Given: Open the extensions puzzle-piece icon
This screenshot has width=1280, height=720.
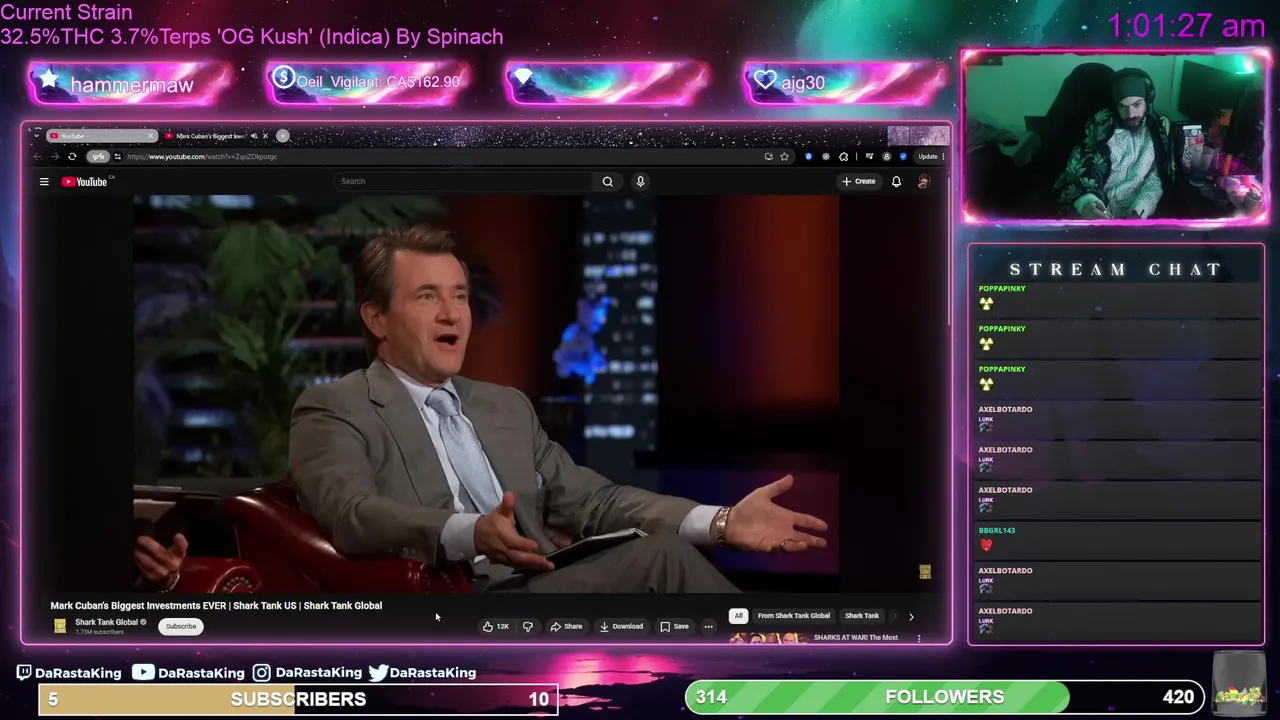Looking at the screenshot, I should point(843,156).
